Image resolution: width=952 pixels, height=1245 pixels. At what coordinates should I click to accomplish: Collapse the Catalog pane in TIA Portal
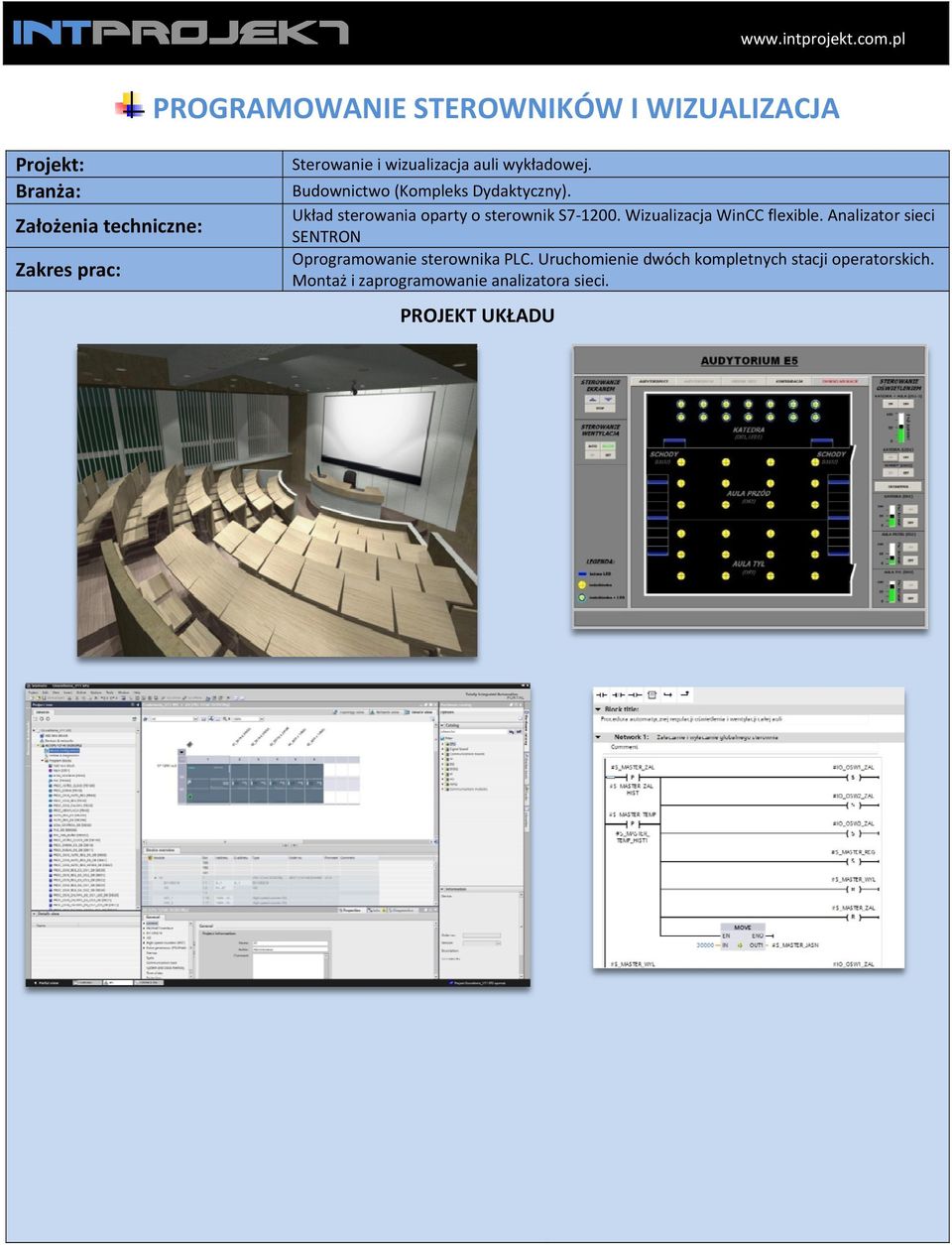coord(442,725)
